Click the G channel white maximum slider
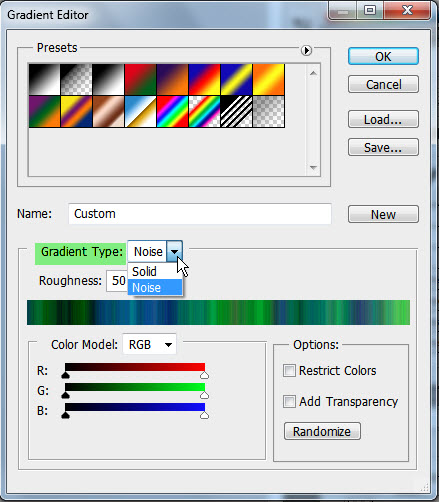 pyautogui.click(x=204, y=395)
